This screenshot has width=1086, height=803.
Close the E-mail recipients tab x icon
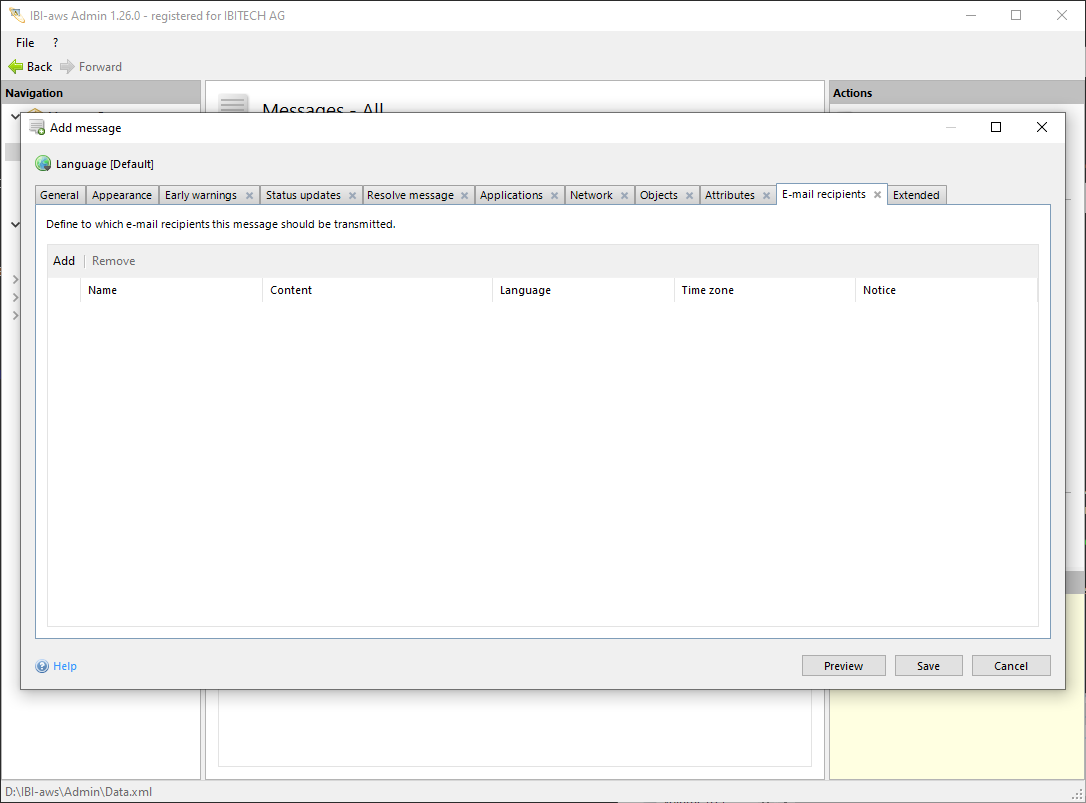pyautogui.click(x=877, y=195)
